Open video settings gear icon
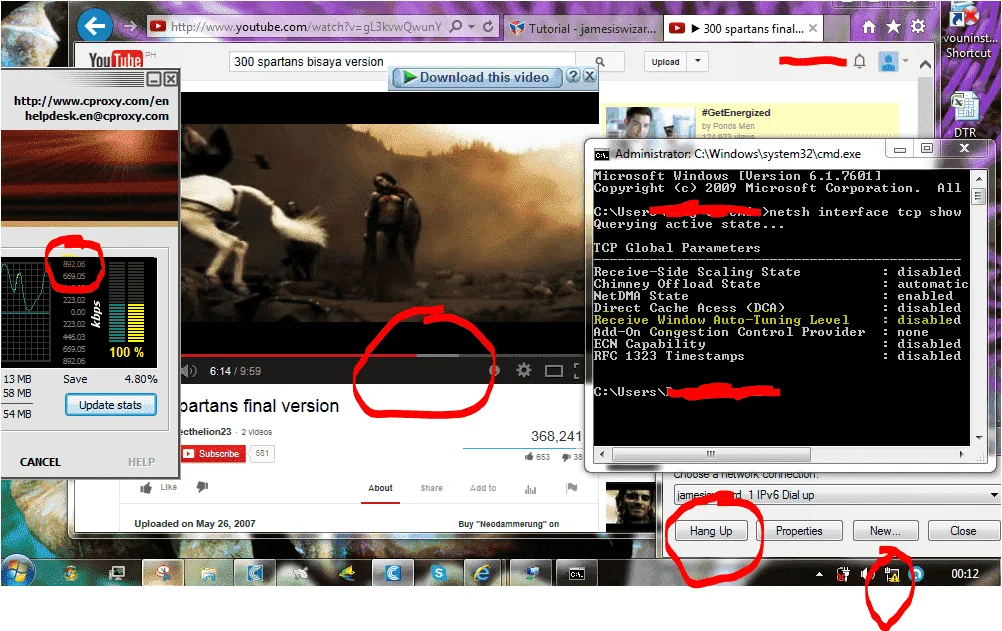Screen dimensions: 1002x631 coord(524,370)
